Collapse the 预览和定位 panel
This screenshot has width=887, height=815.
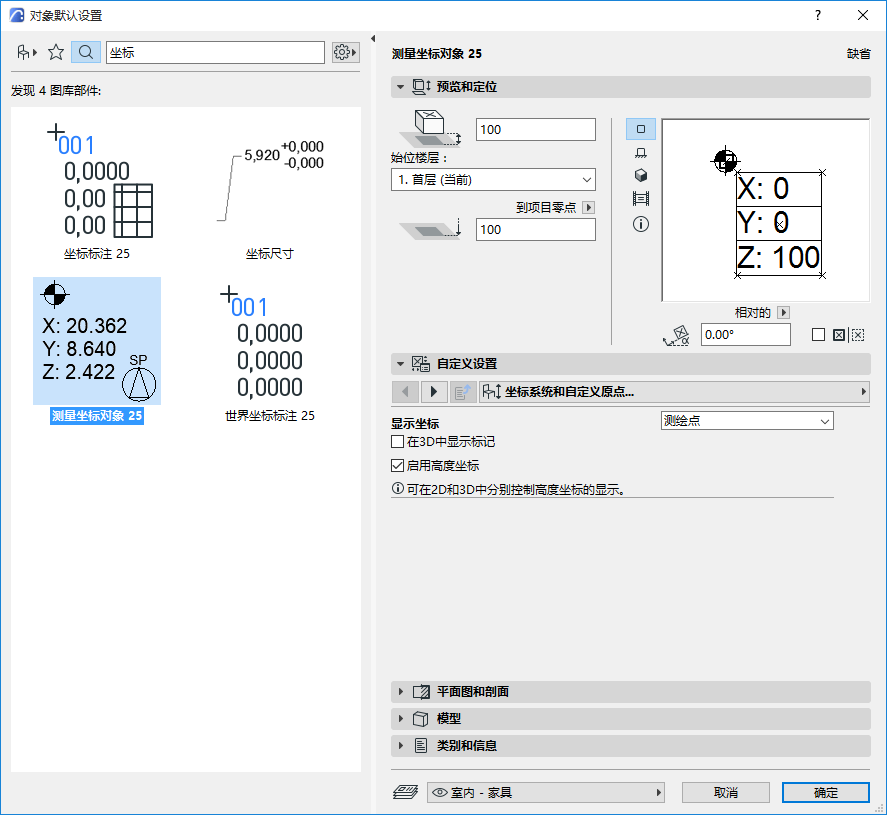tap(400, 86)
